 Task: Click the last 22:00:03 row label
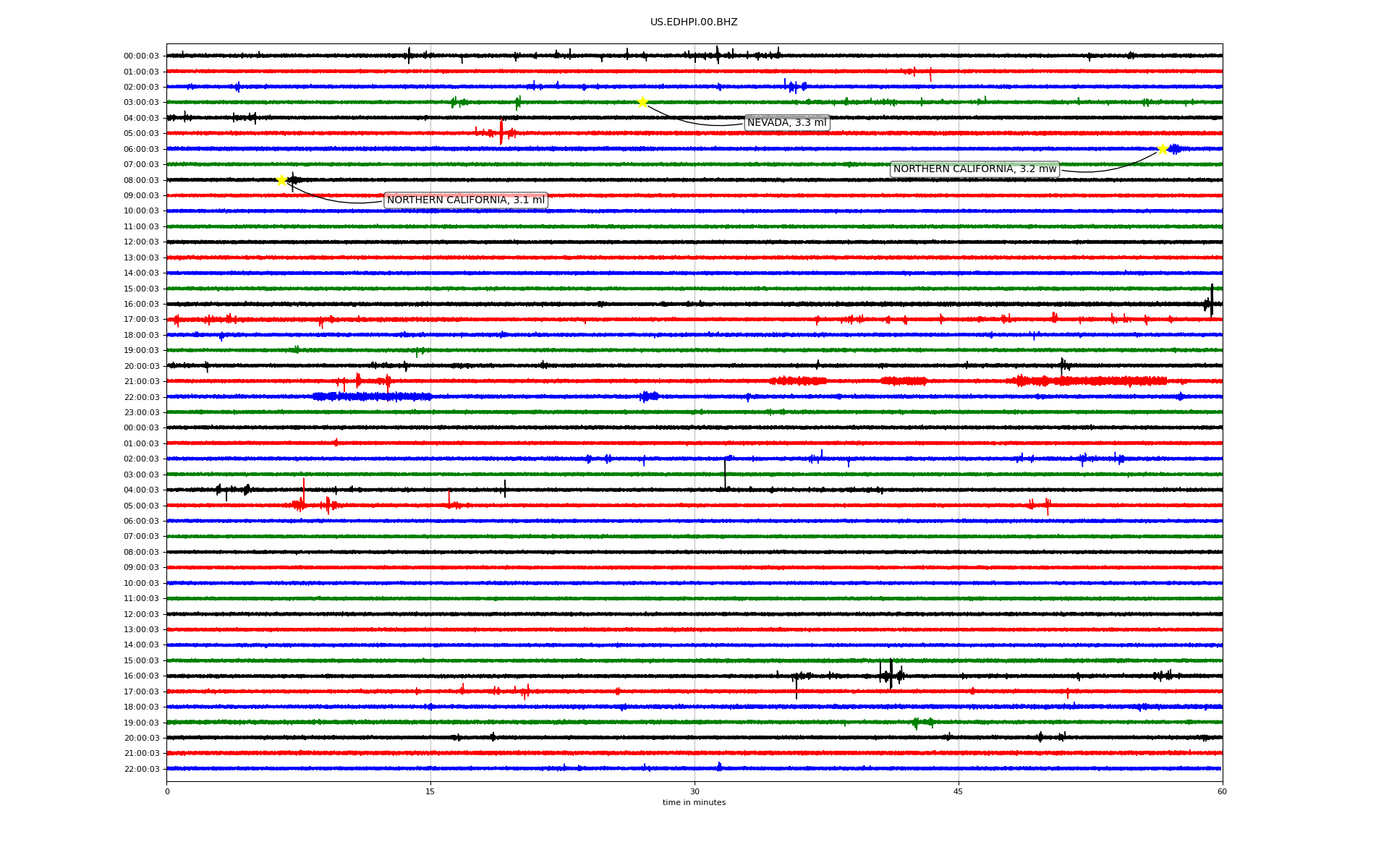point(141,770)
